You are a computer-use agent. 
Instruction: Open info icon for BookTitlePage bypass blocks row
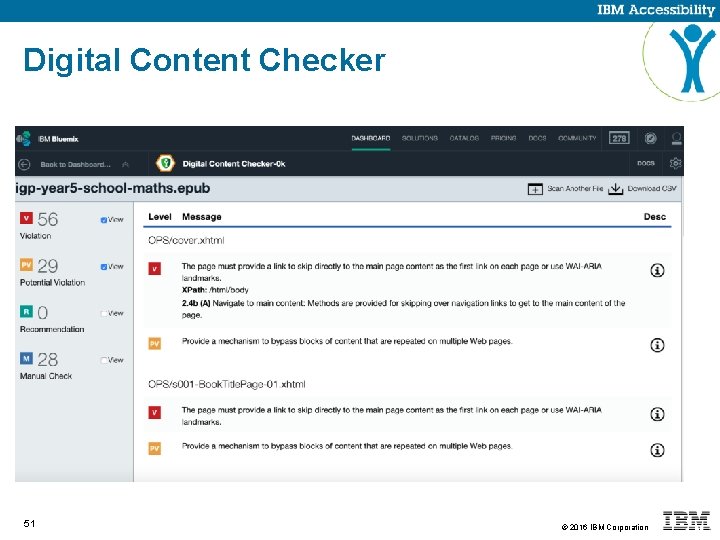[x=657, y=450]
